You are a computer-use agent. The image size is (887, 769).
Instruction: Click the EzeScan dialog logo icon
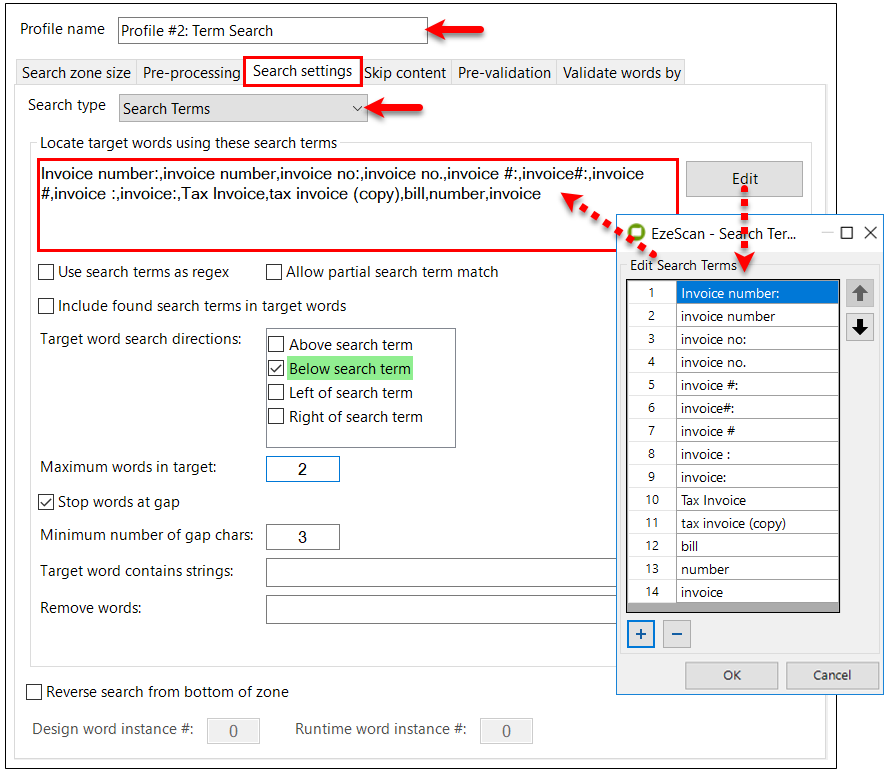[635, 233]
